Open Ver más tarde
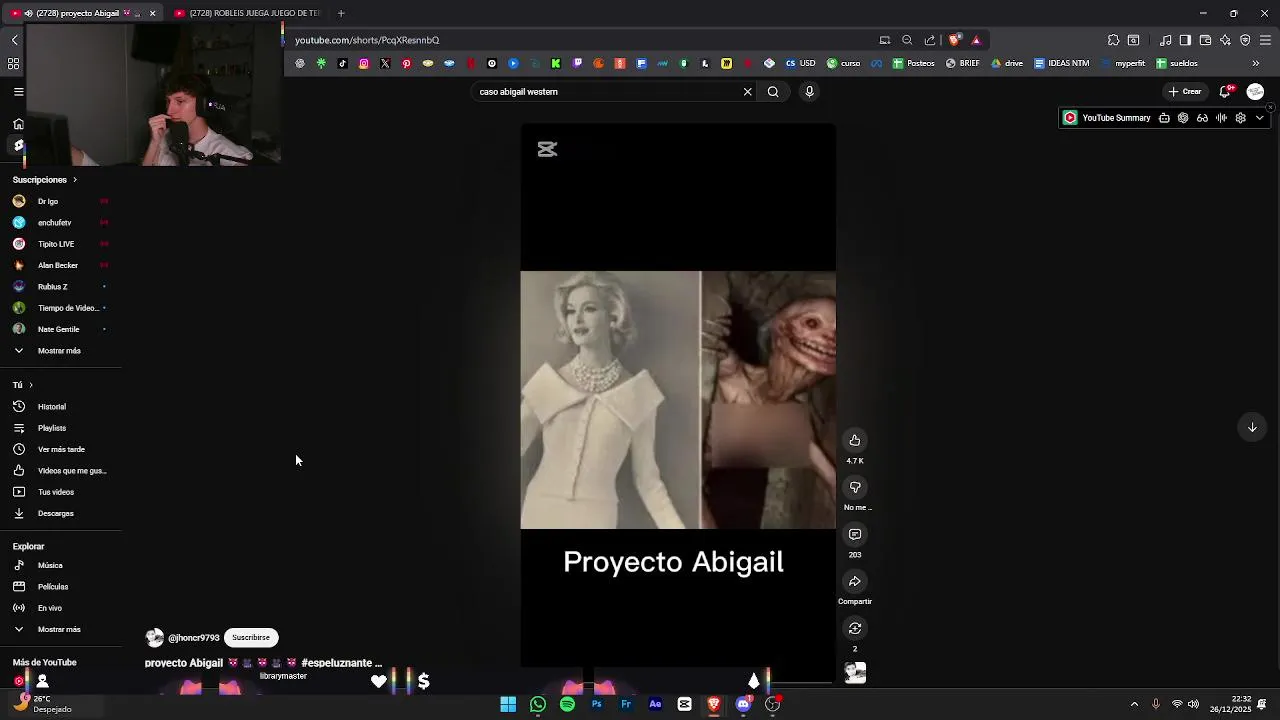This screenshot has height=720, width=1280. 60,449
